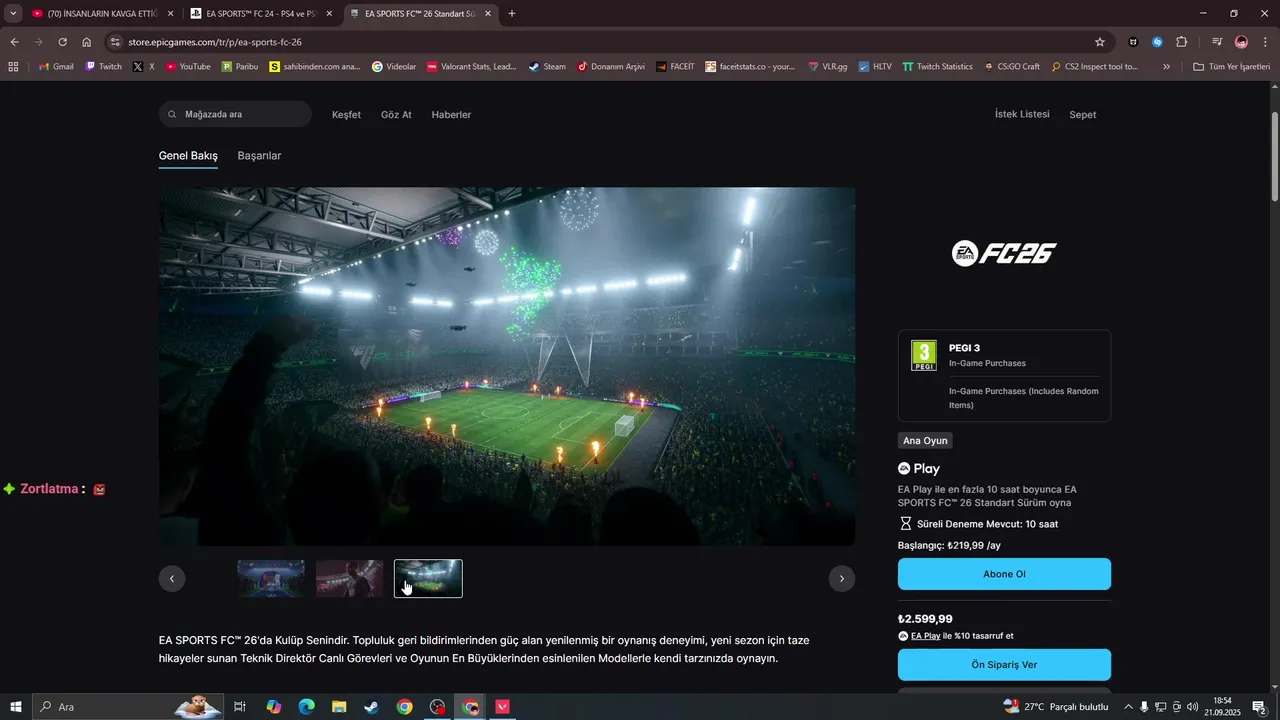Screen dimensions: 1280x720
Task: Follow the EA Play savings link
Action: pos(925,636)
